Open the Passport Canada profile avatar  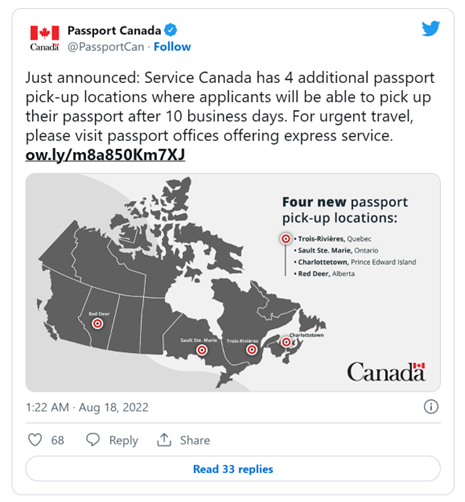tap(44, 38)
